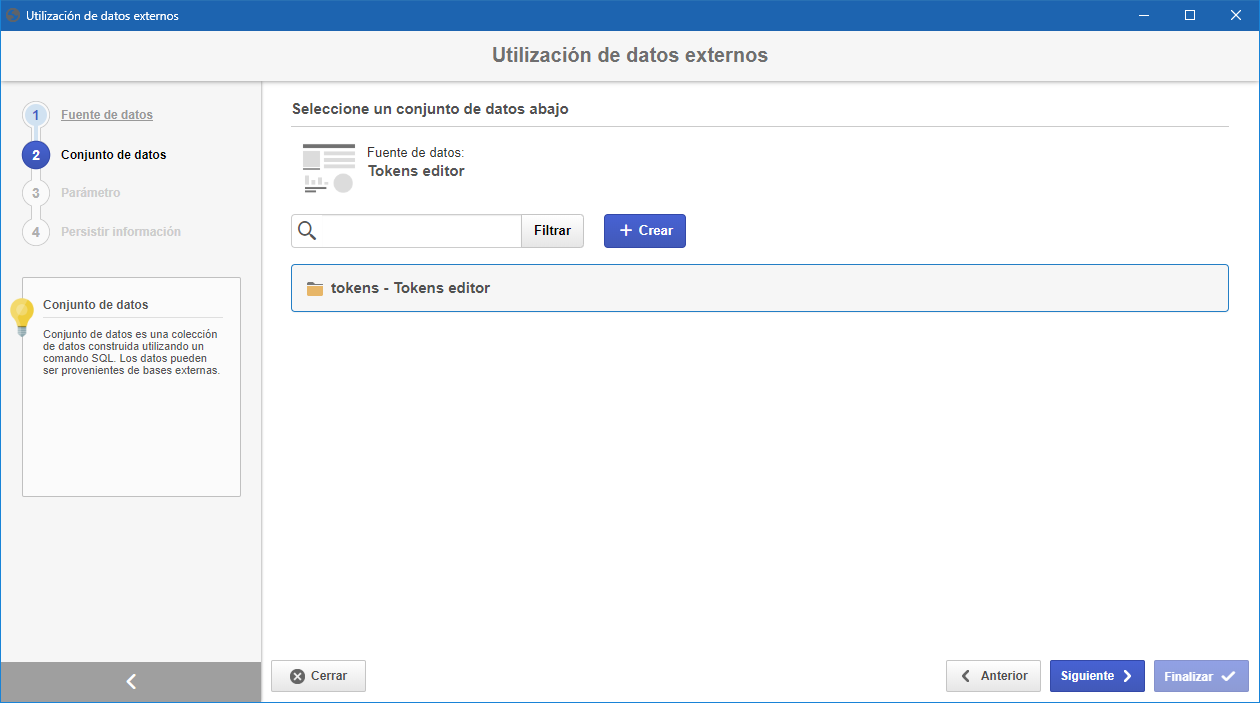The width and height of the screenshot is (1260, 703).
Task: Click the data source report icon
Action: coord(329,168)
